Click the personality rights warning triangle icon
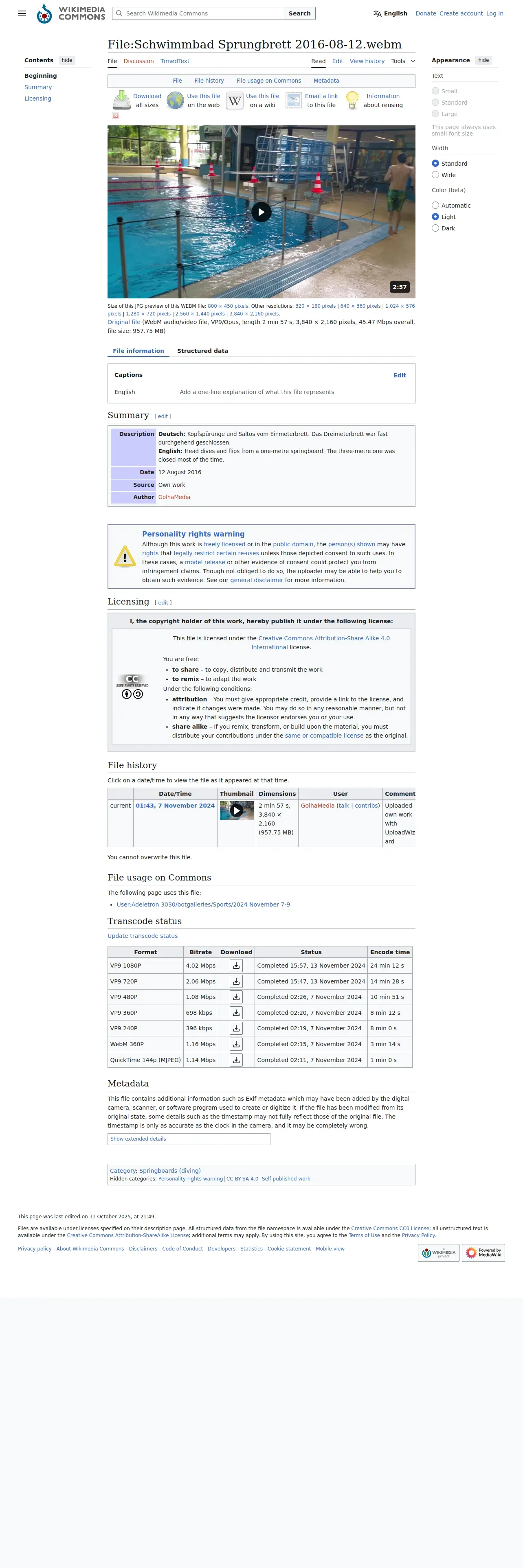The height and width of the screenshot is (1568, 523). click(125, 556)
